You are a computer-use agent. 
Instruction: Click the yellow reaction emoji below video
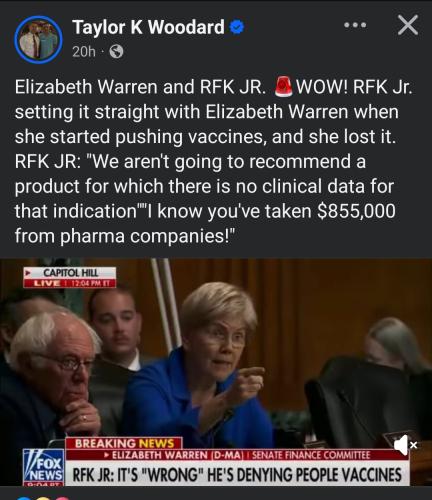tap(43, 498)
